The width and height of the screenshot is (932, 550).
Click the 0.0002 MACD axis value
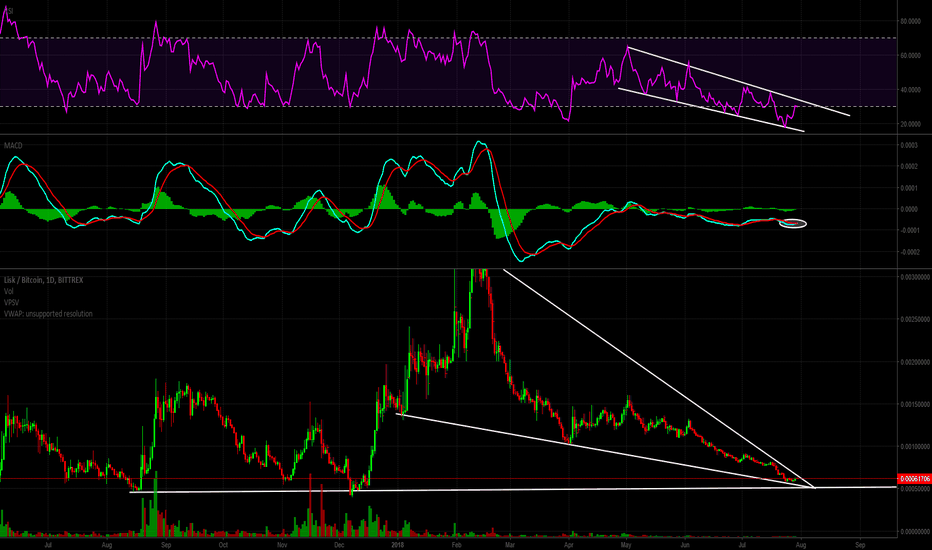(909, 166)
